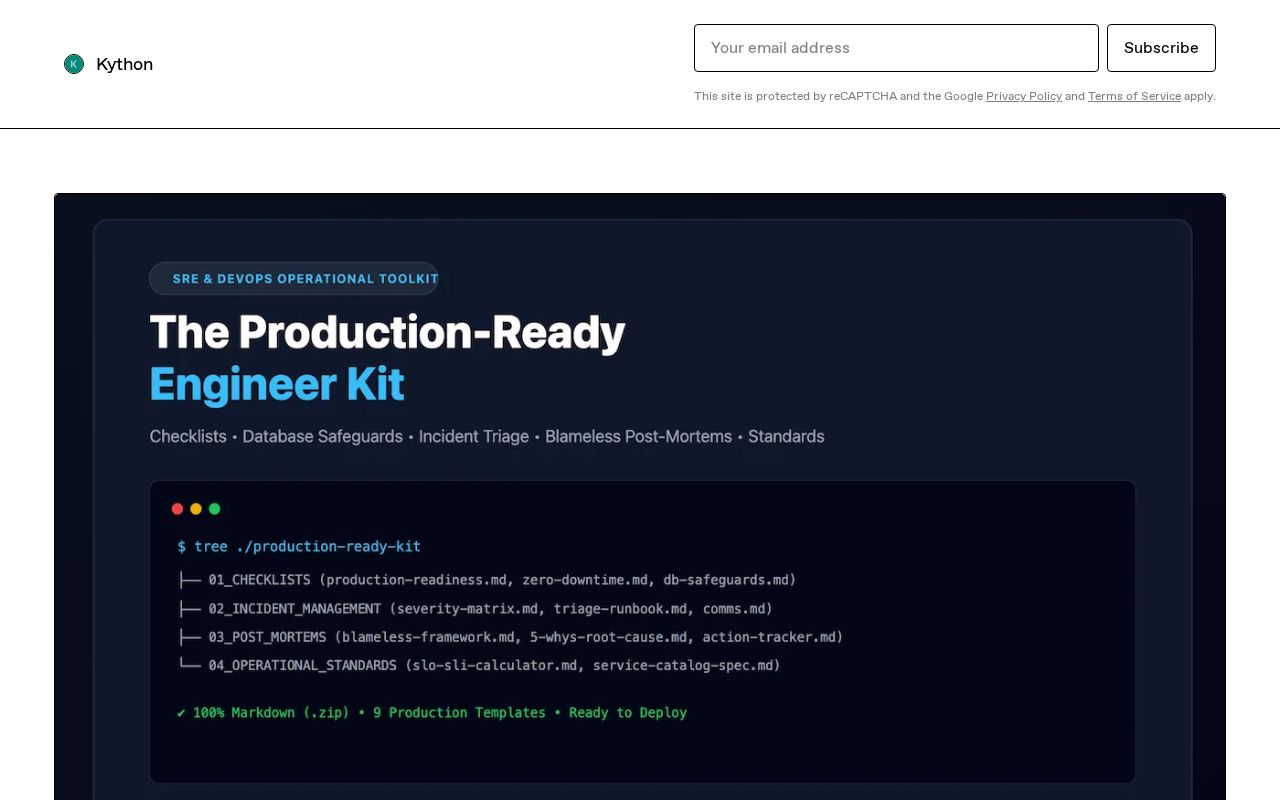
Task: Click the 'Checklists • Database Safeguards' subtitle line
Action: [x=487, y=436]
